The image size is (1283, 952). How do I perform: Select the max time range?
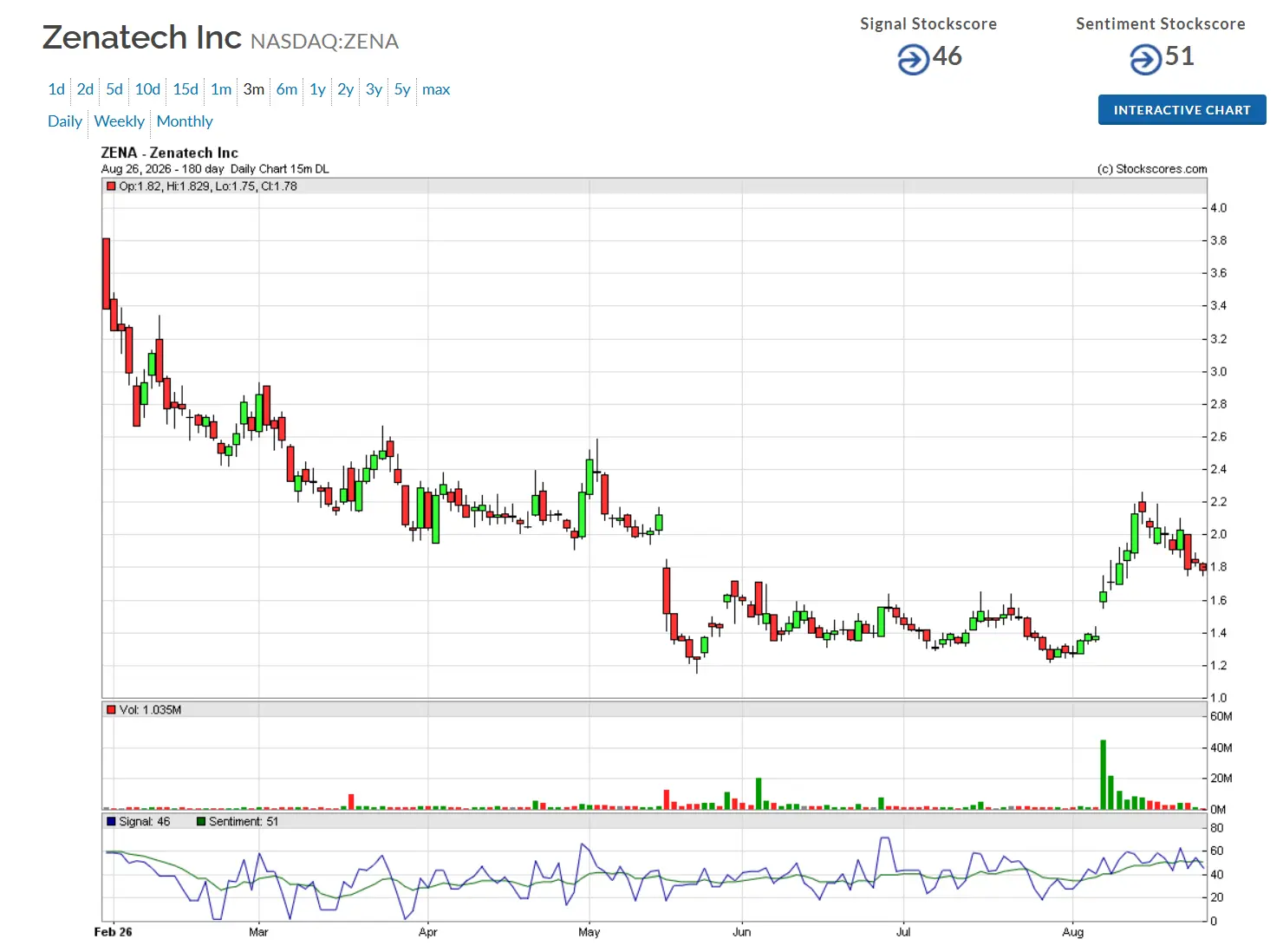pyautogui.click(x=436, y=89)
